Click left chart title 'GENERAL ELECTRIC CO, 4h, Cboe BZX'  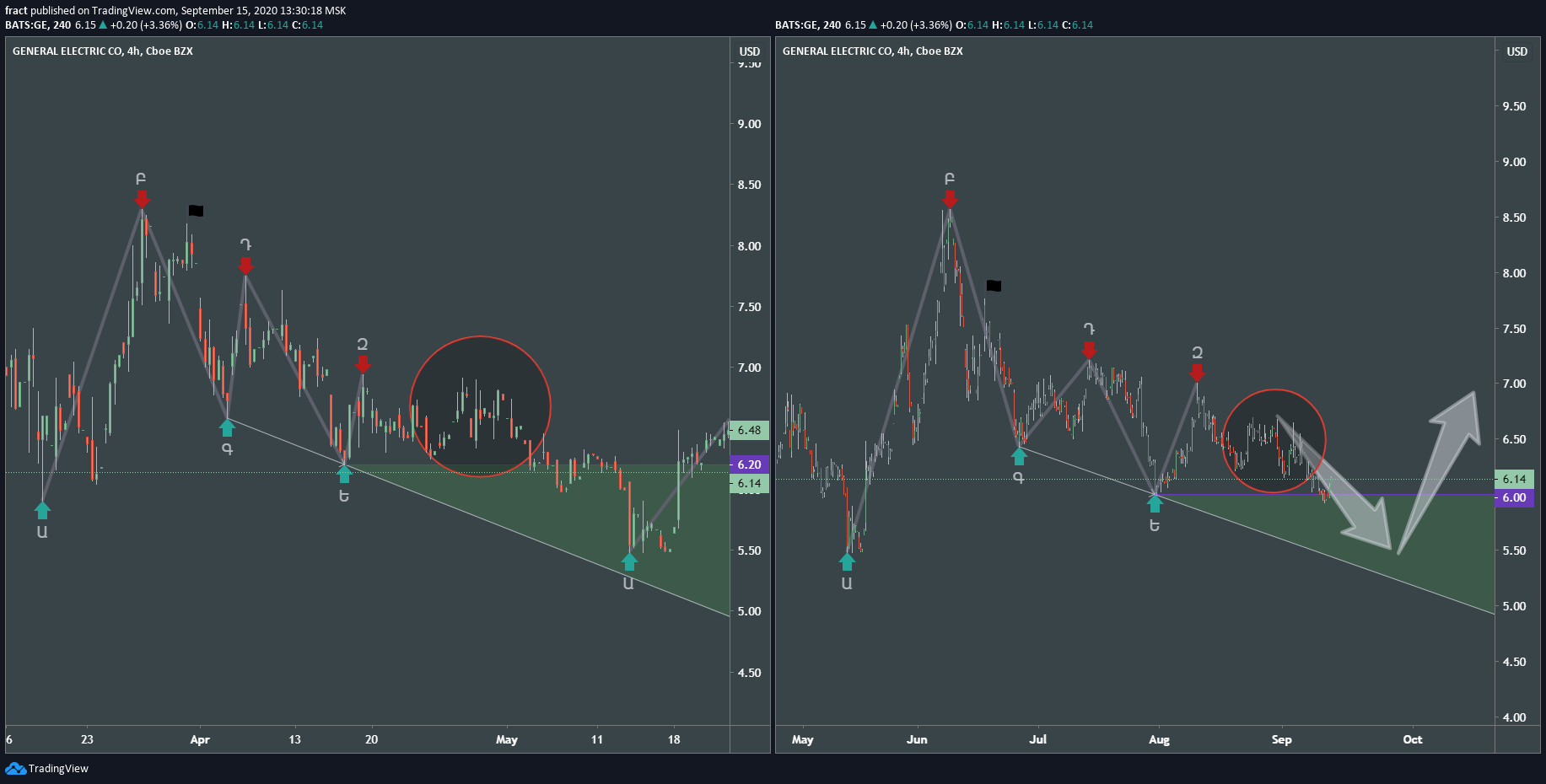103,51
